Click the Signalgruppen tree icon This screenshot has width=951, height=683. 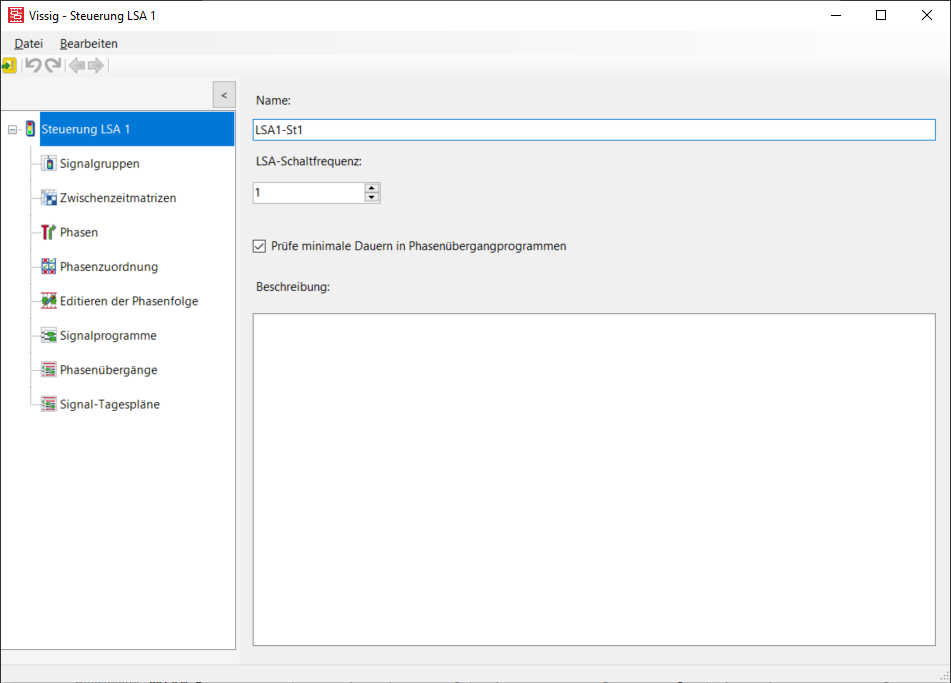pyautogui.click(x=49, y=163)
